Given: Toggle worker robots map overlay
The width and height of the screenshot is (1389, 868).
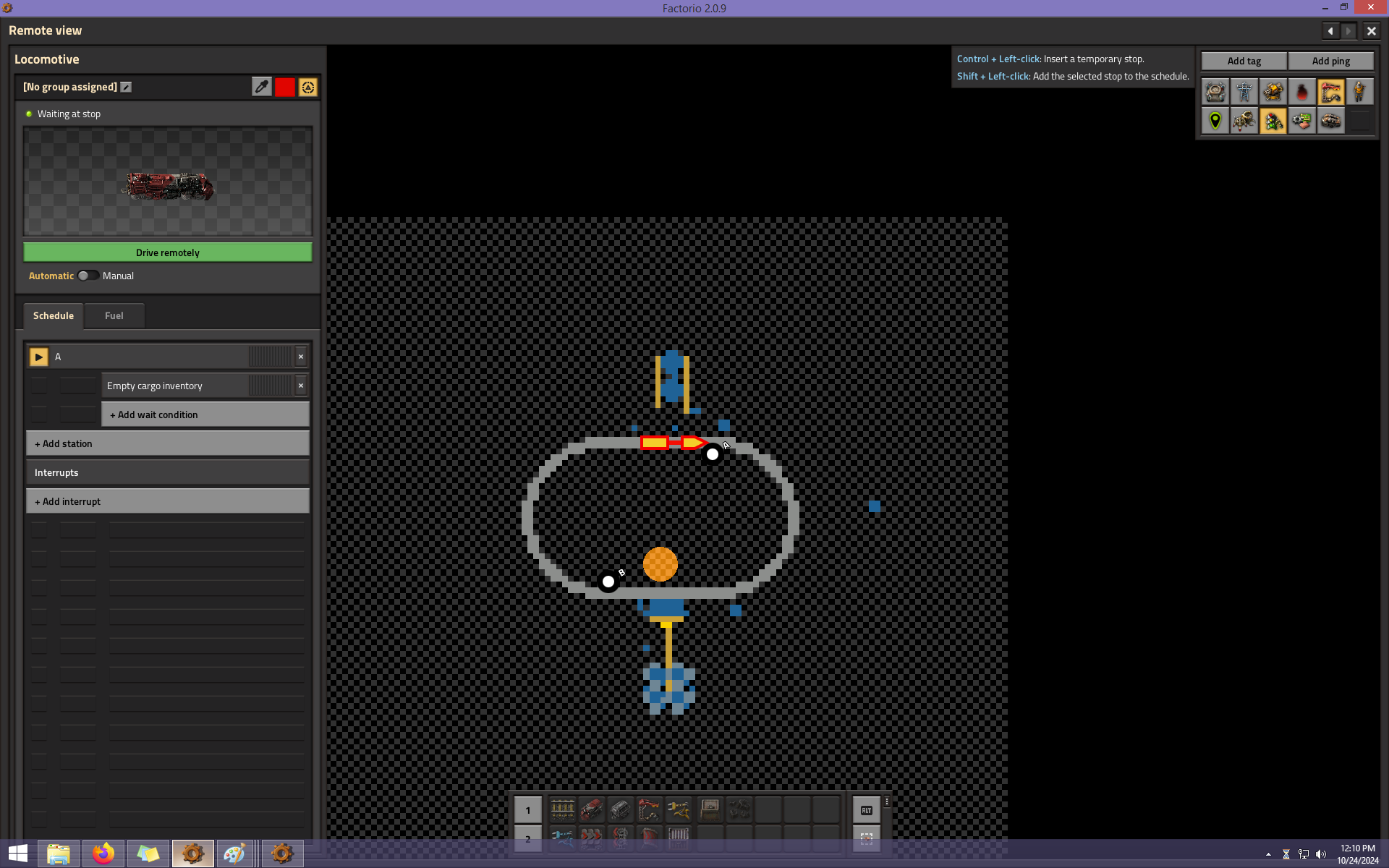Looking at the screenshot, I should 1244,121.
